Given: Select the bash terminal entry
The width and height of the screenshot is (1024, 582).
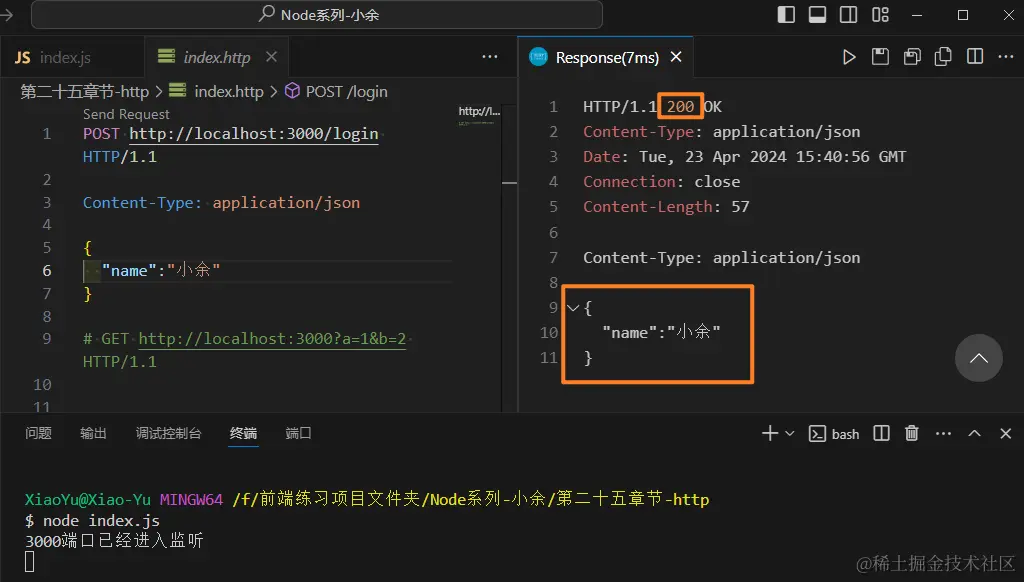Looking at the screenshot, I should [x=834, y=434].
